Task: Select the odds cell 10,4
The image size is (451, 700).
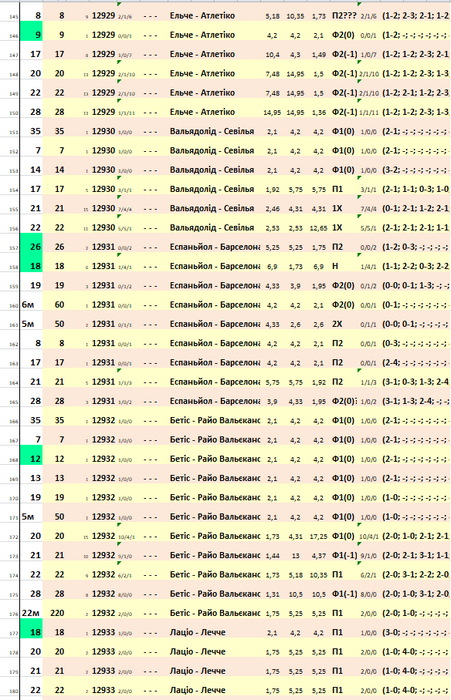Action: tap(272, 54)
